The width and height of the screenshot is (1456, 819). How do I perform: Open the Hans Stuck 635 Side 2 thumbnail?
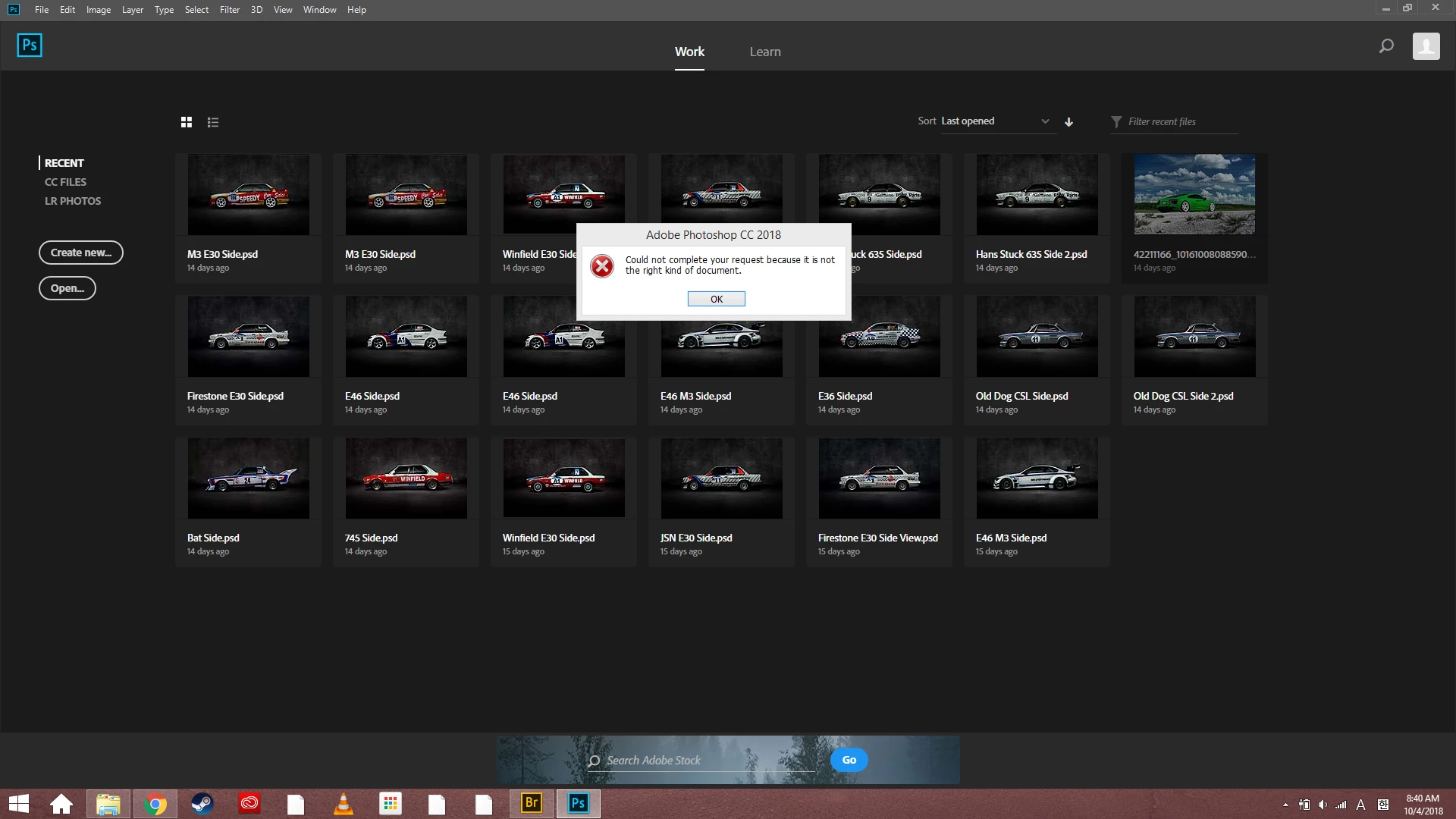tap(1037, 195)
